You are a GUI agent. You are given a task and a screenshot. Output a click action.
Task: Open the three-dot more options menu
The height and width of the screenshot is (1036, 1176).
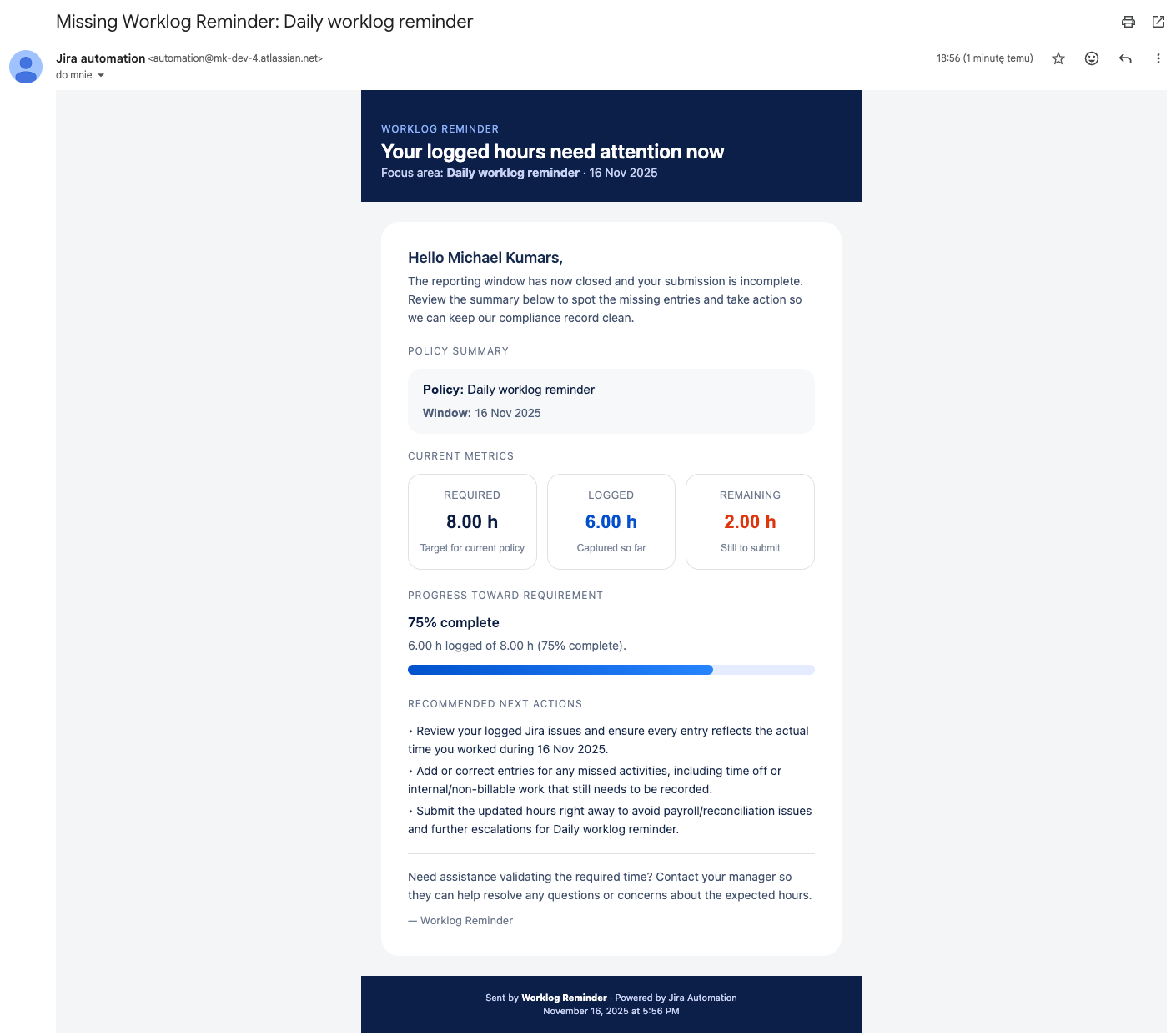coord(1158,58)
